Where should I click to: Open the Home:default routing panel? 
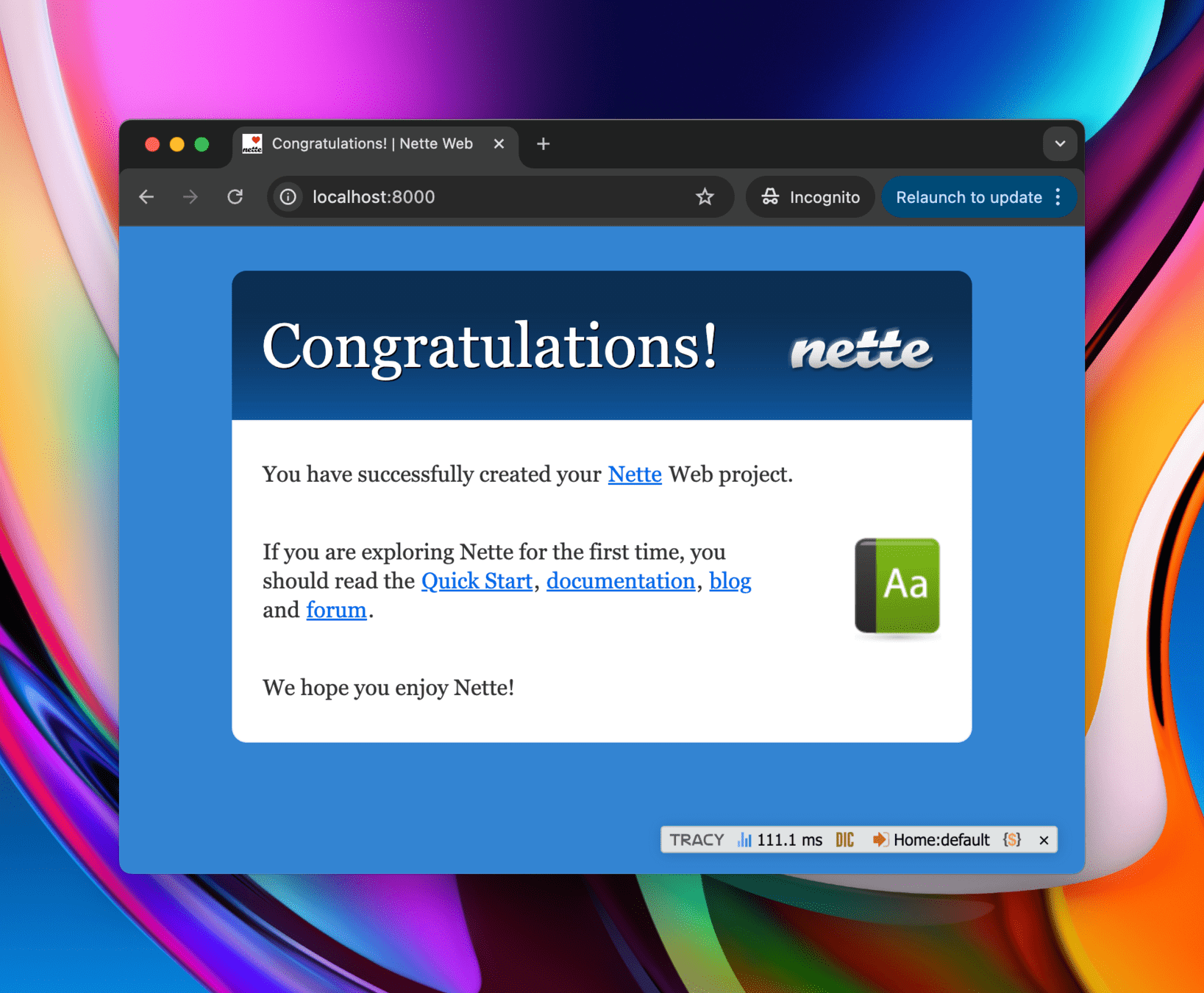point(930,840)
